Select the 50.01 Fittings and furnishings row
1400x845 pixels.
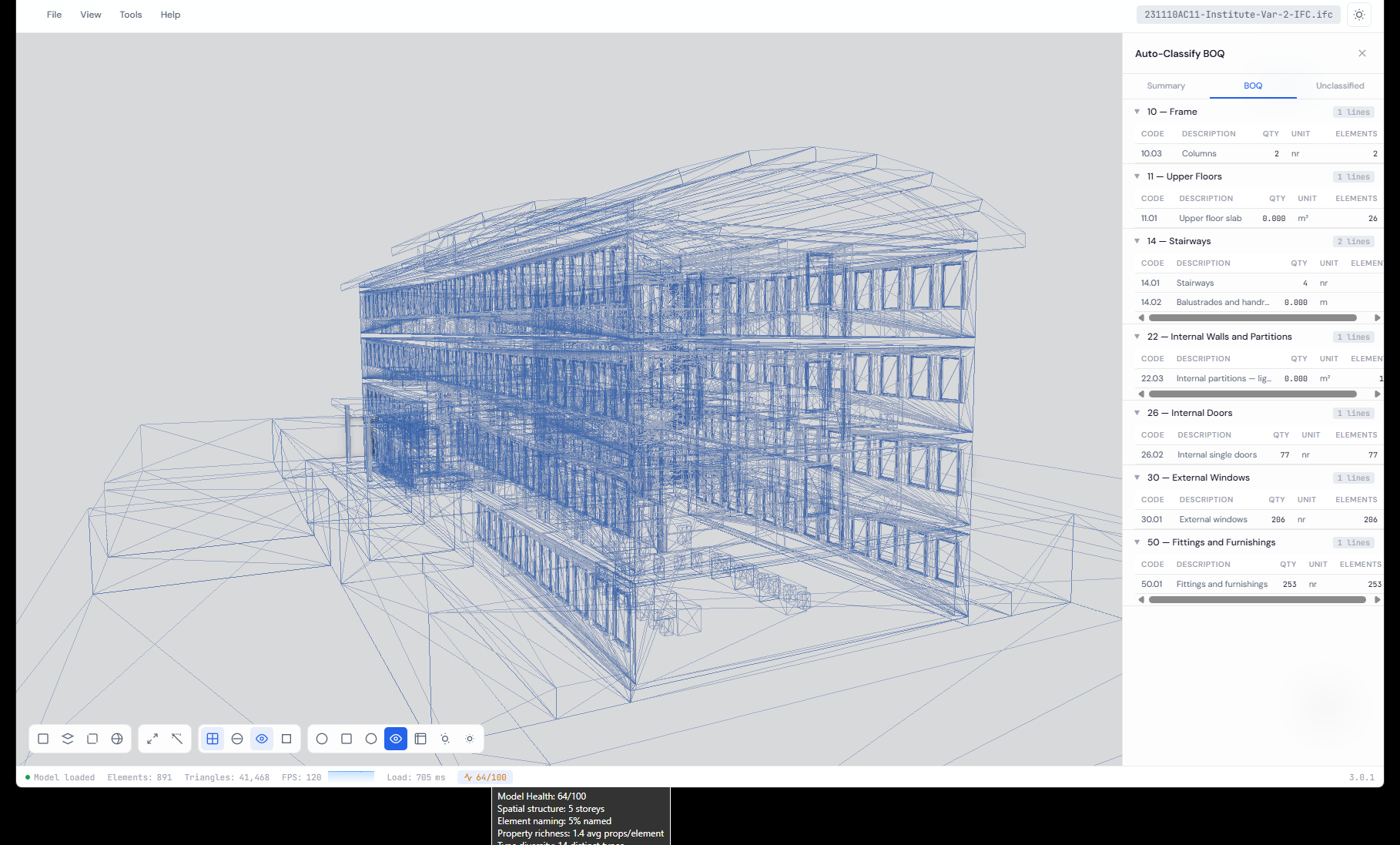coord(1259,584)
